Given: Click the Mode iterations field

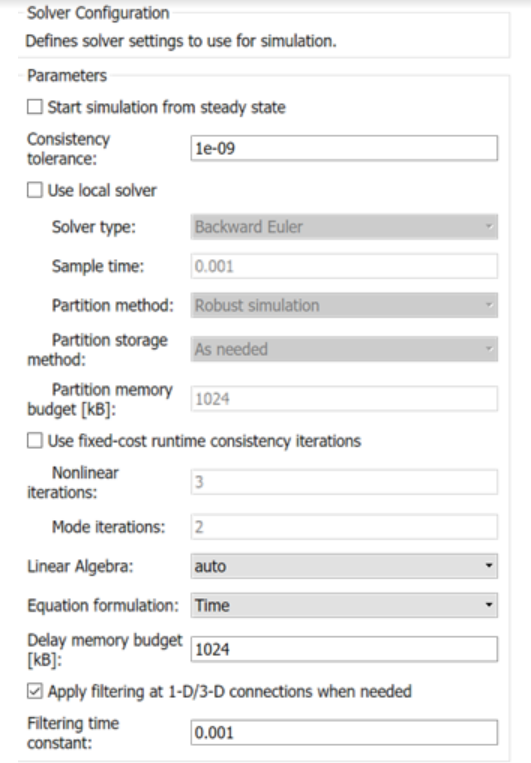Looking at the screenshot, I should [x=344, y=527].
